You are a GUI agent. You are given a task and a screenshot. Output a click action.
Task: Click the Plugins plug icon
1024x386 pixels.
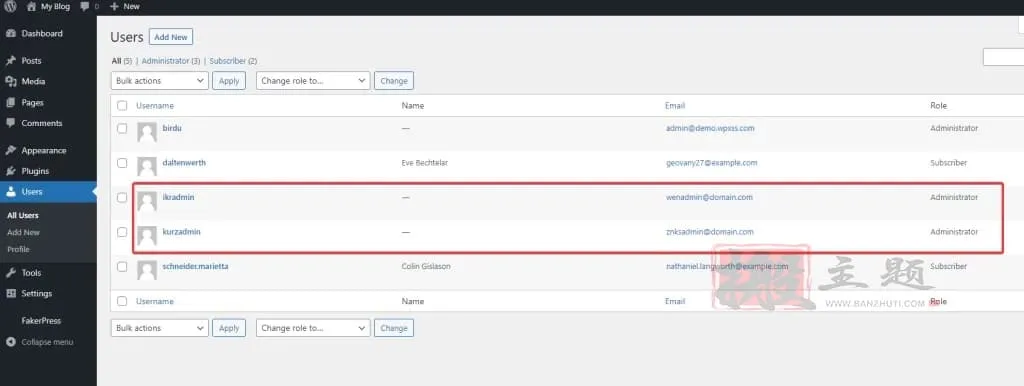coord(10,171)
